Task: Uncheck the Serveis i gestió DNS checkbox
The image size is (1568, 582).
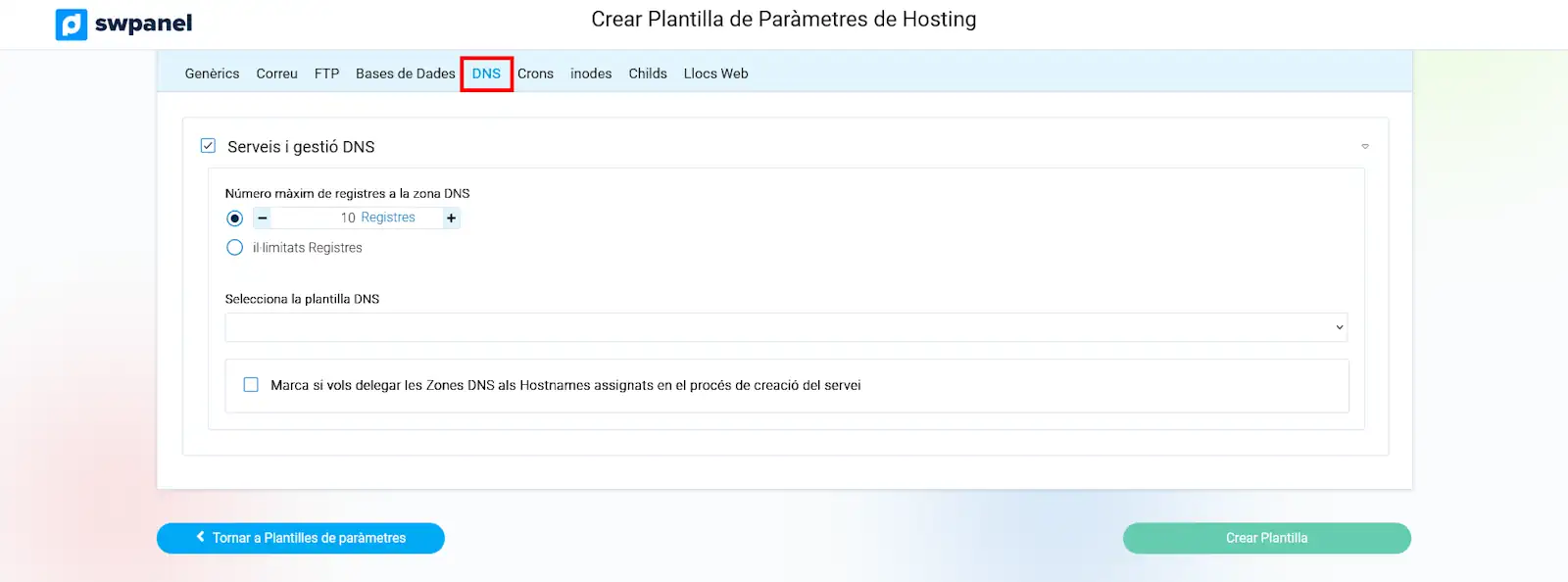Action: (208, 146)
